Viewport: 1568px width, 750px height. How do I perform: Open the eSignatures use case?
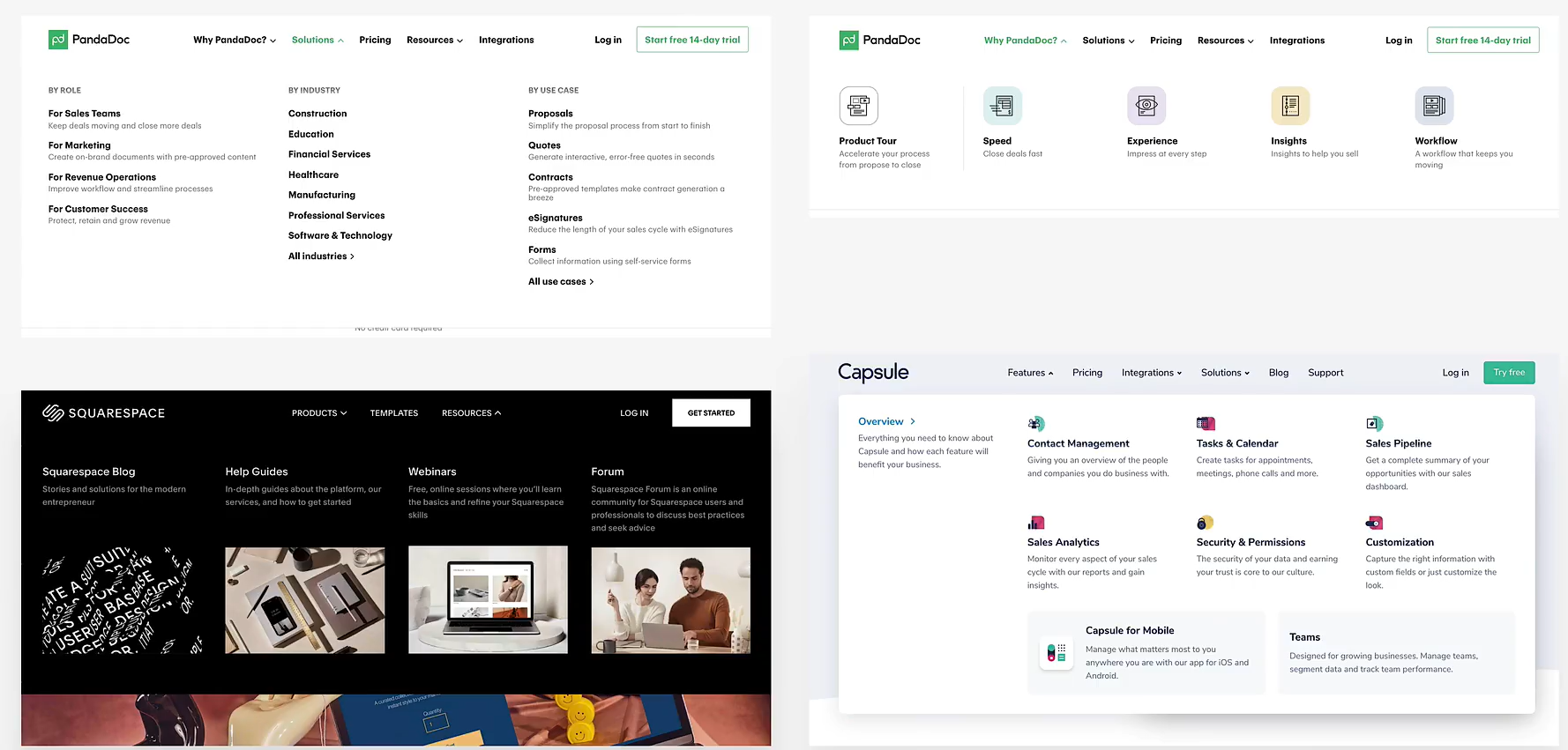(556, 218)
